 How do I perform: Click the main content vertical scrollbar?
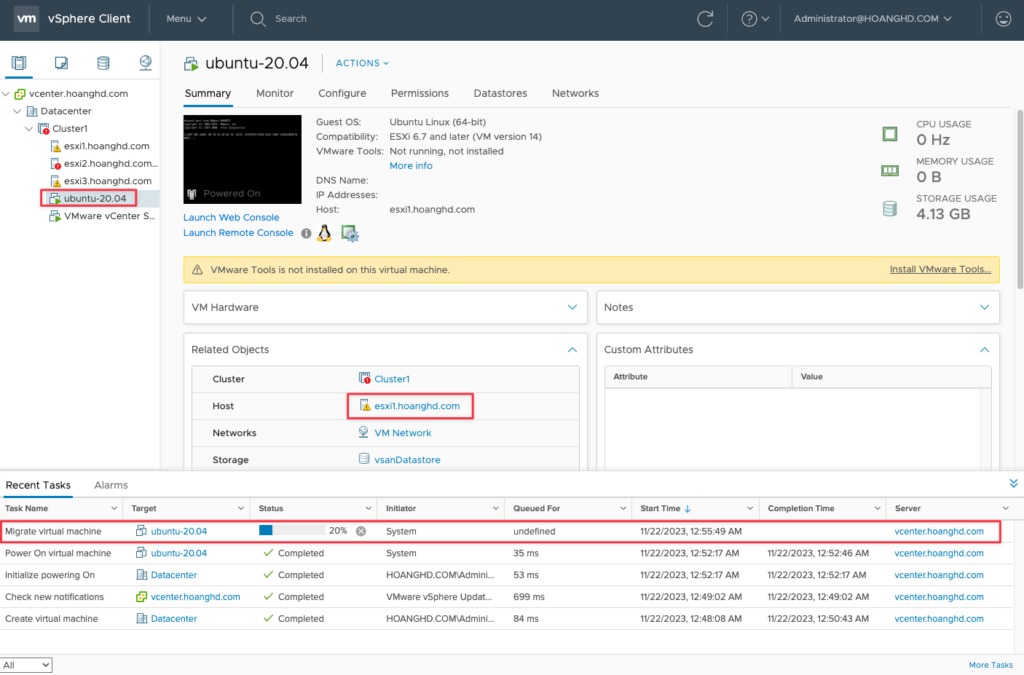click(1020, 199)
